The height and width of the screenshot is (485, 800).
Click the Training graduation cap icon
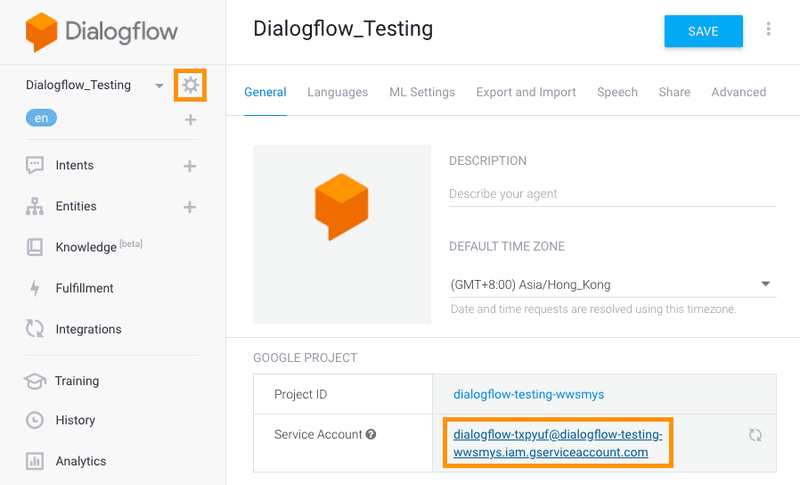coord(35,381)
